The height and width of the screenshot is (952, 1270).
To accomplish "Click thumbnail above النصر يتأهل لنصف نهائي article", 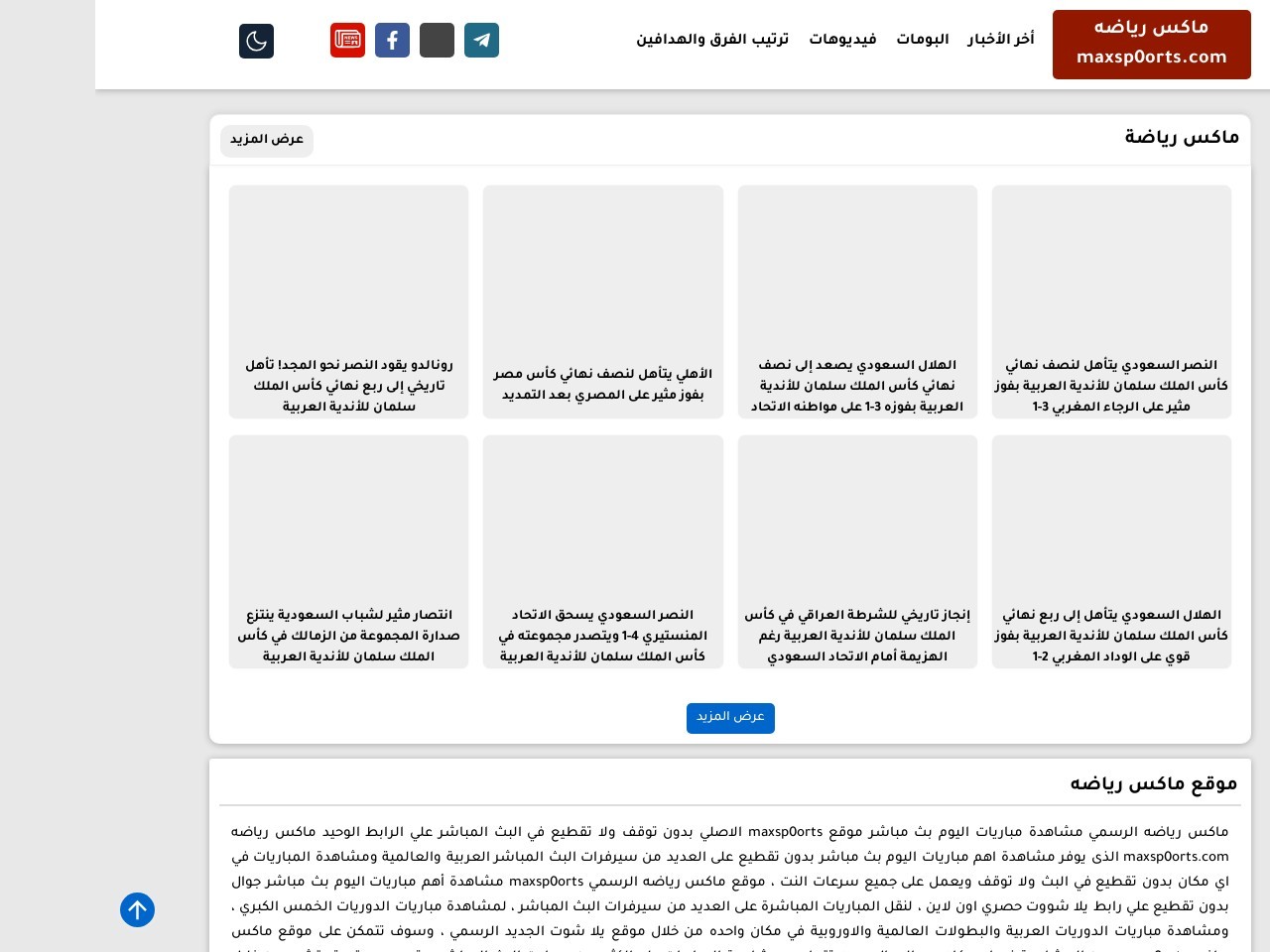I will coord(1111,268).
